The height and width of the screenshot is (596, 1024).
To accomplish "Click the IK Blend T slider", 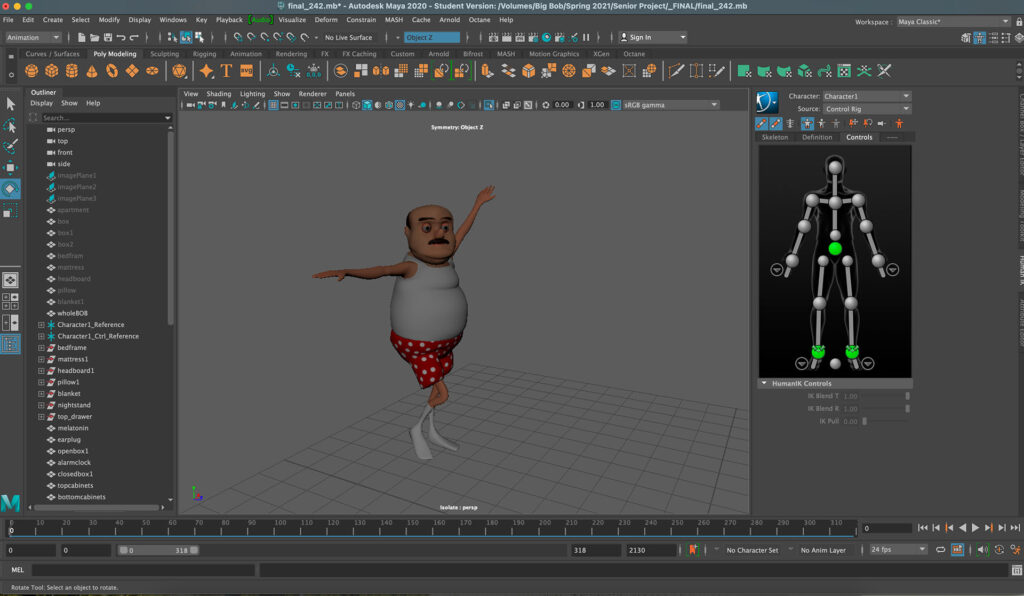I will (x=907, y=396).
